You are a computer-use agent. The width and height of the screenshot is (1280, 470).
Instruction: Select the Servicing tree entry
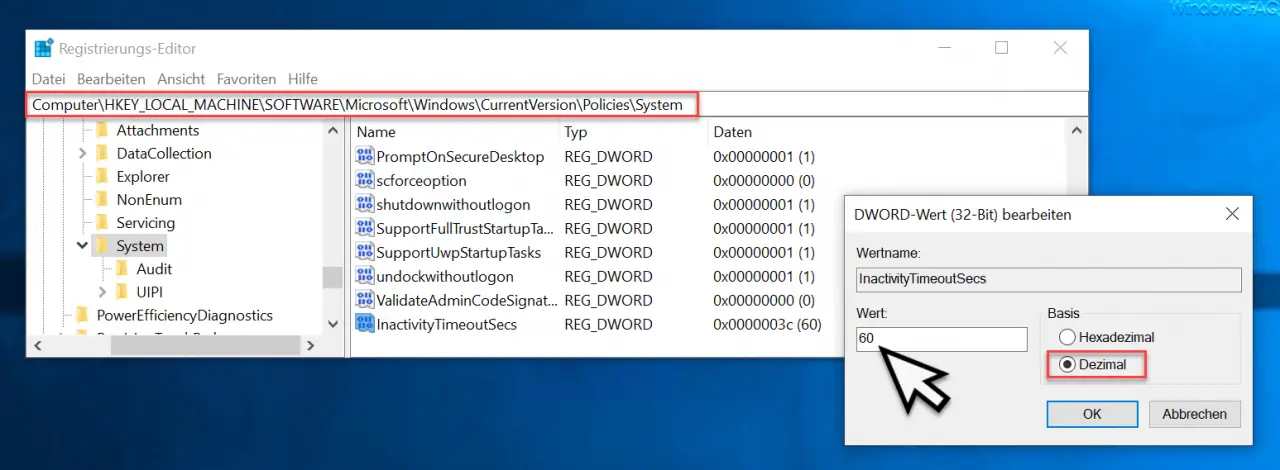pyautogui.click(x=145, y=222)
